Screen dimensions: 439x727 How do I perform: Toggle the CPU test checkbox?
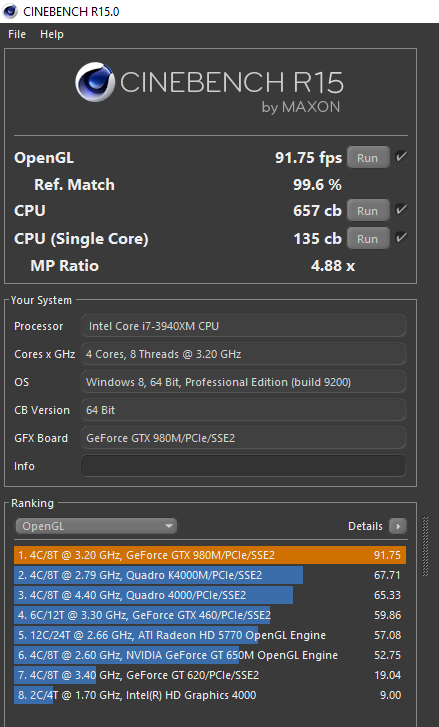(401, 210)
